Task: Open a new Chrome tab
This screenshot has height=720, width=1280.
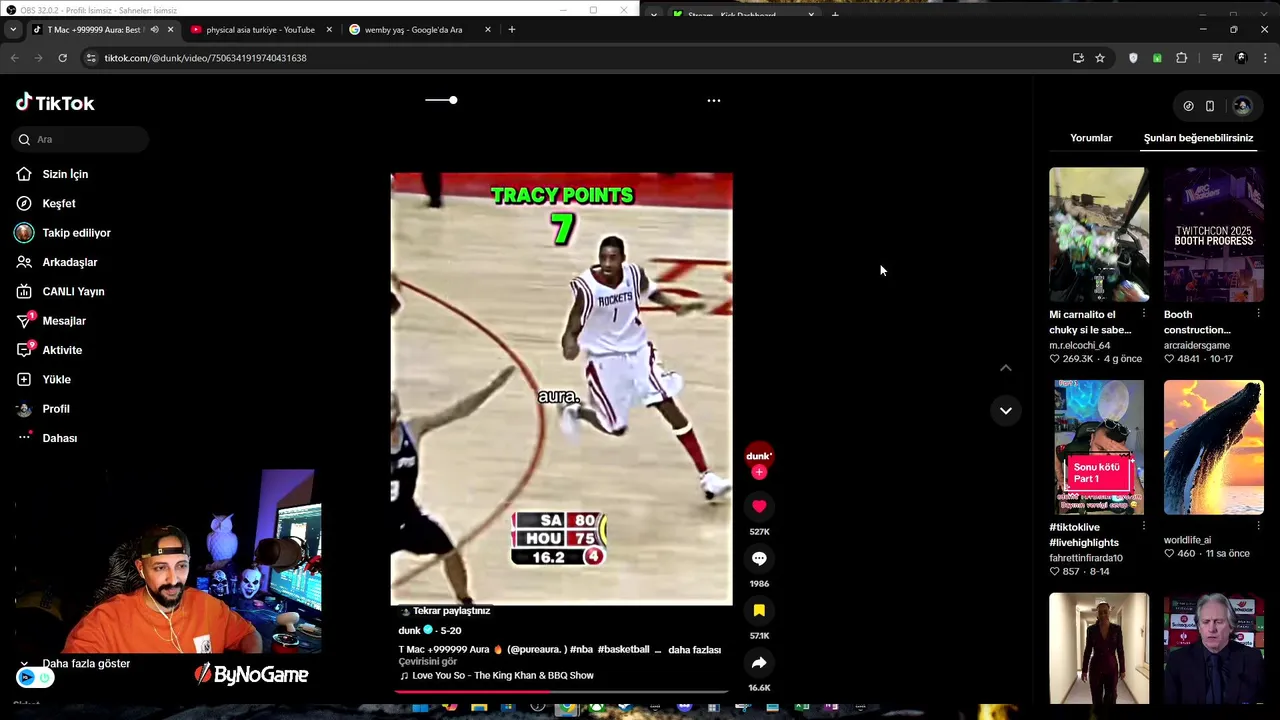Action: pos(511,30)
